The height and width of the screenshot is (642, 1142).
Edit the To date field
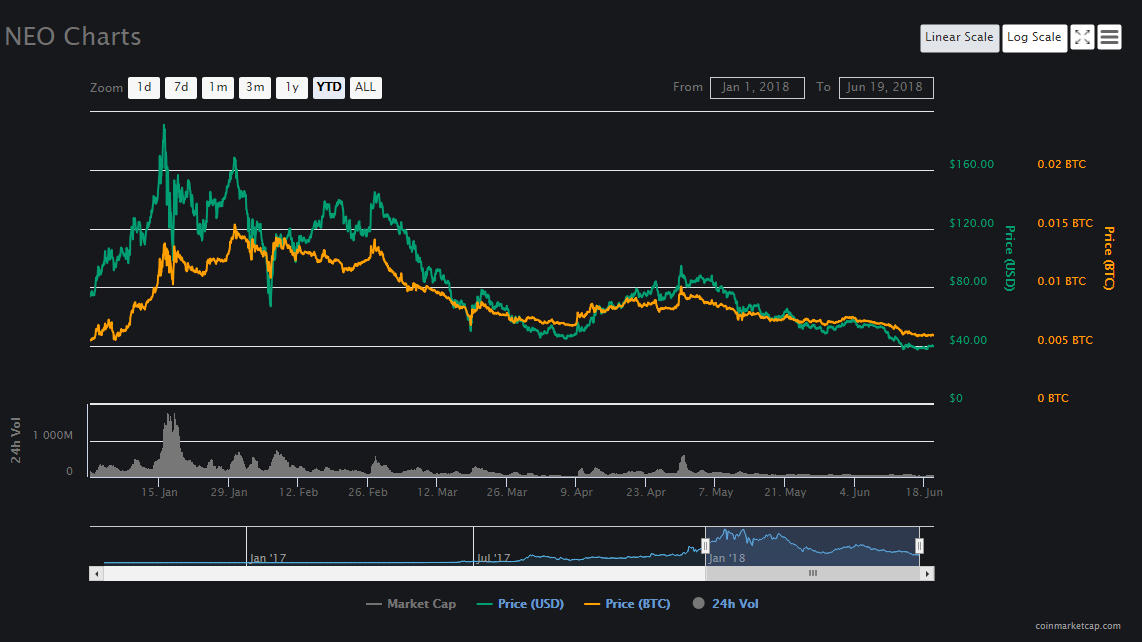coord(886,87)
